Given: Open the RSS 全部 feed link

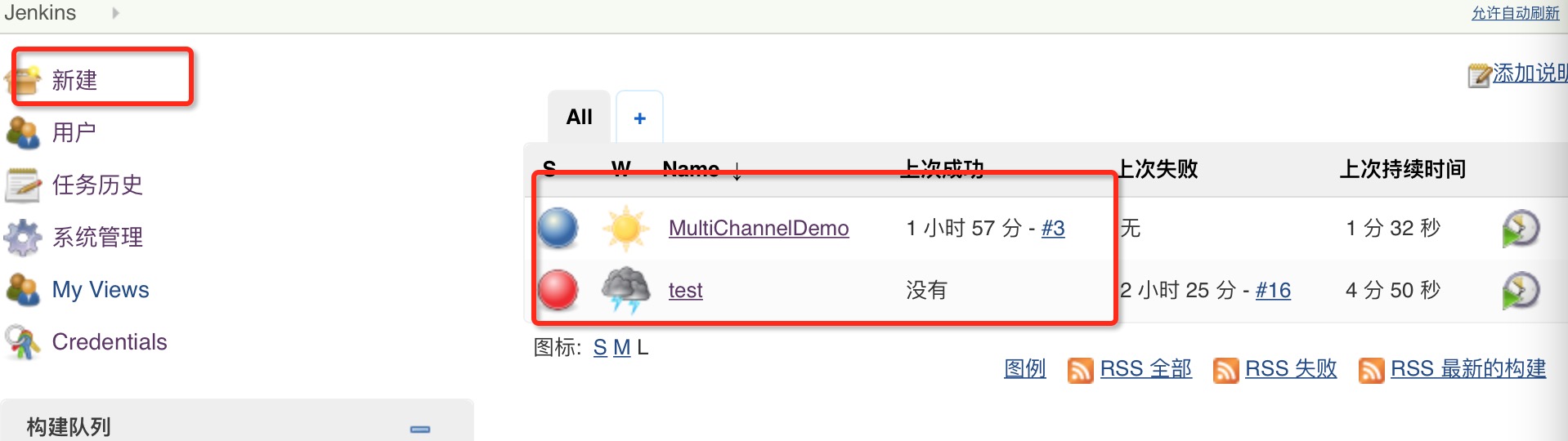Looking at the screenshot, I should (x=1145, y=369).
